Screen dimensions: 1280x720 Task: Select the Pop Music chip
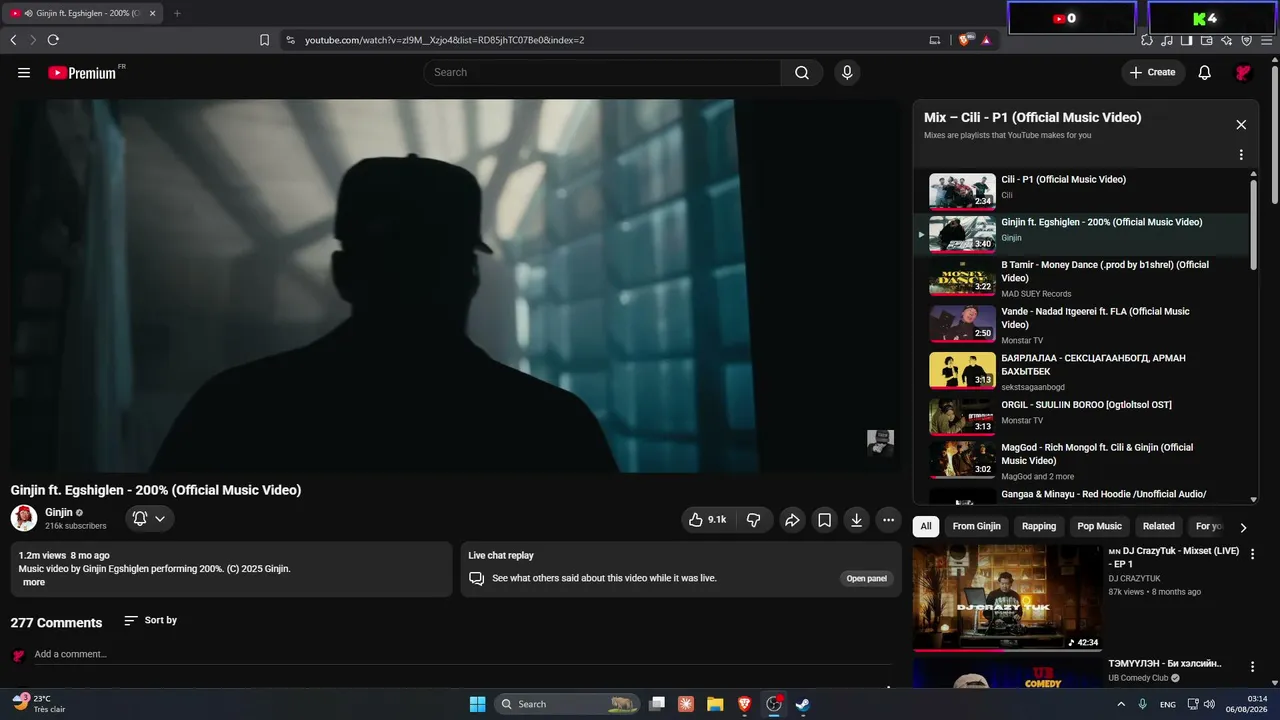1099,527
